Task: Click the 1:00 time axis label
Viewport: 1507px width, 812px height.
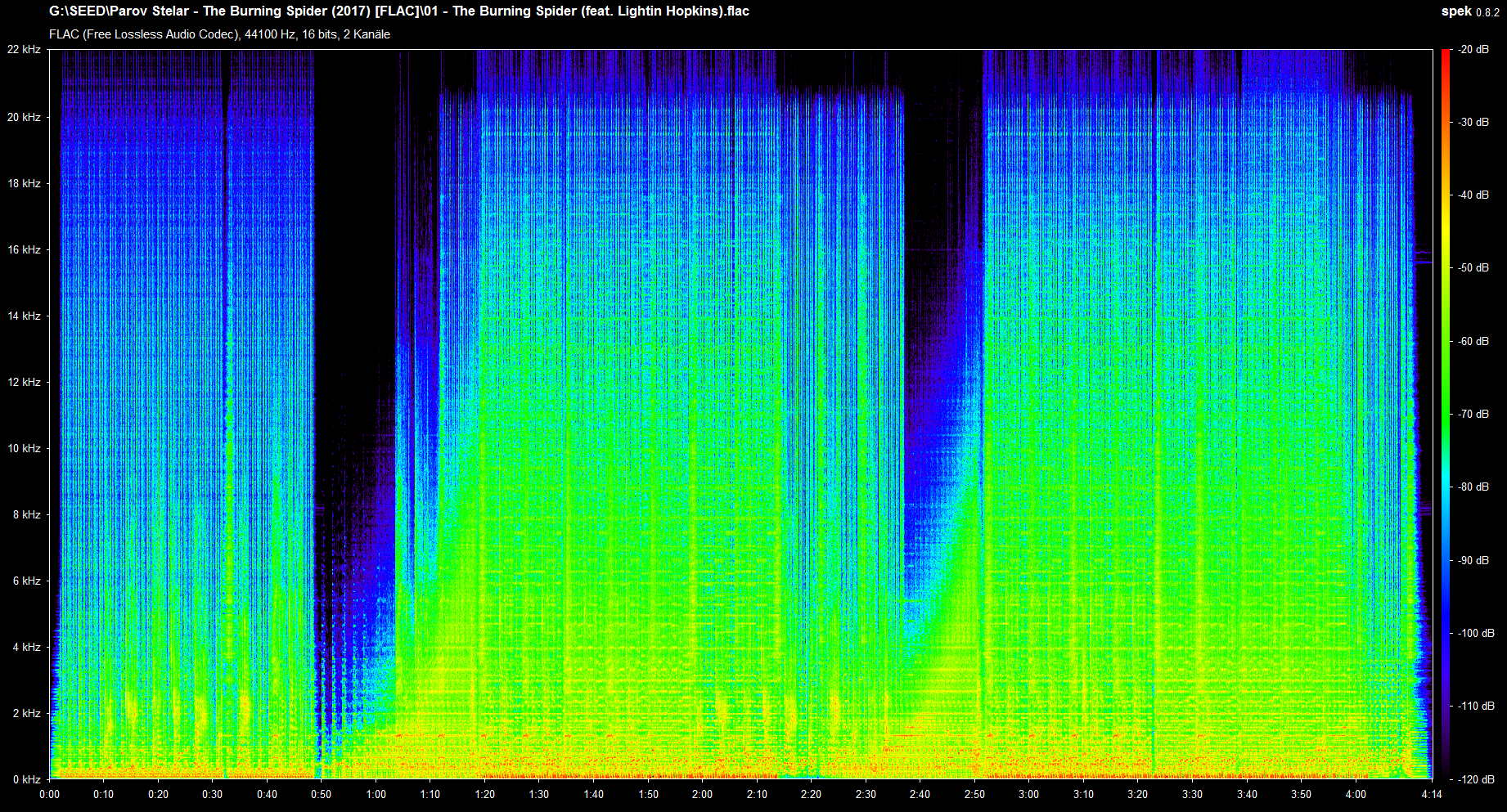Action: 376,794
